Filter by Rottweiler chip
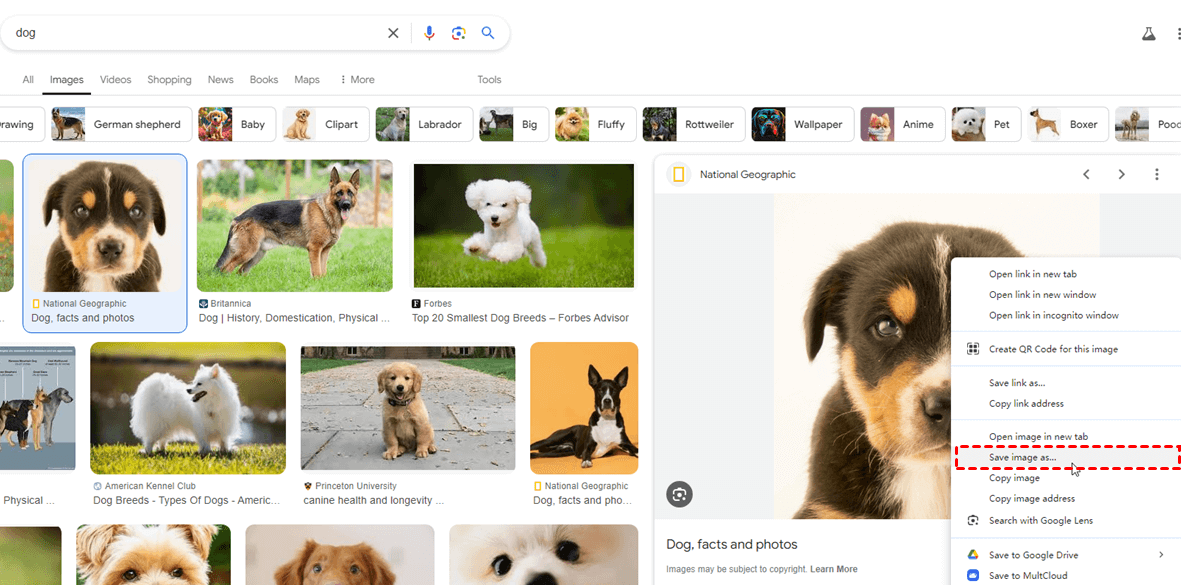Image resolution: width=1181 pixels, height=585 pixels. (x=694, y=124)
